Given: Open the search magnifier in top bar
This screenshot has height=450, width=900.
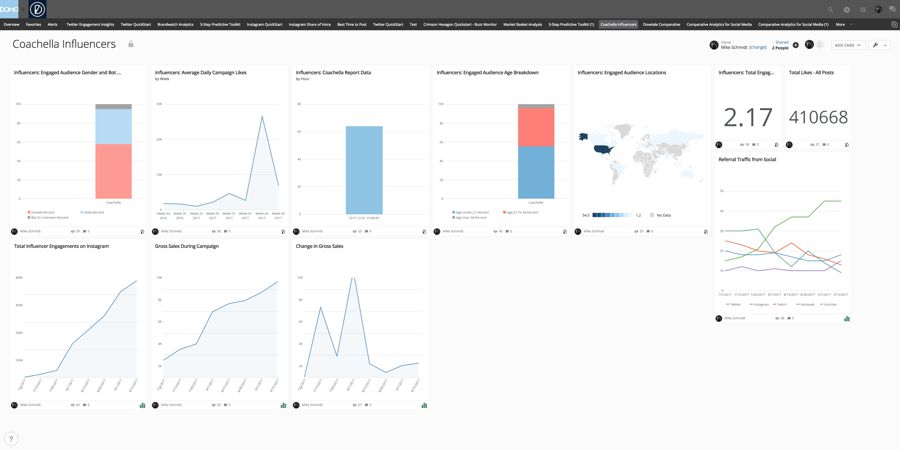Looking at the screenshot, I should 830,10.
